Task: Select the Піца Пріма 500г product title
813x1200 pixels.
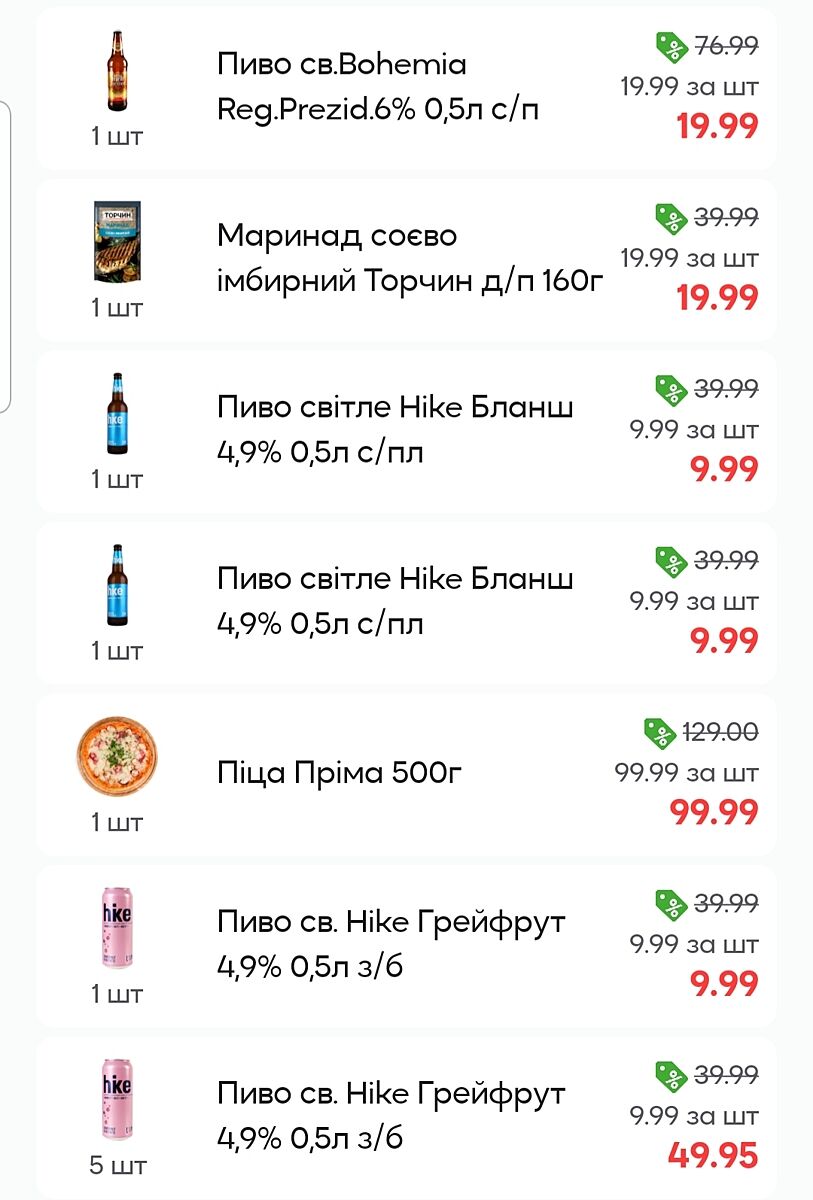Action: [340, 773]
